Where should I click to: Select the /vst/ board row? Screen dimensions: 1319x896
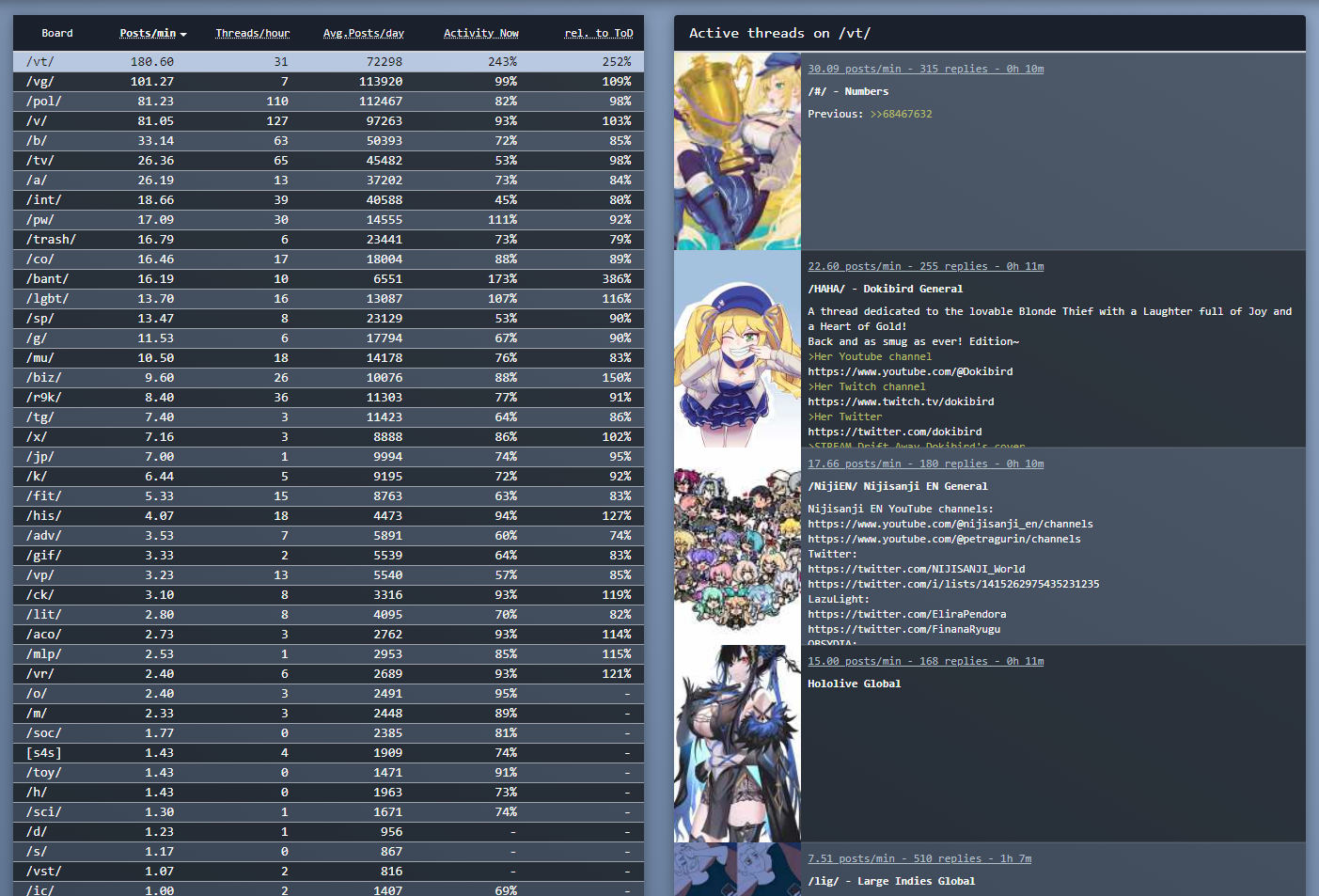click(x=328, y=872)
